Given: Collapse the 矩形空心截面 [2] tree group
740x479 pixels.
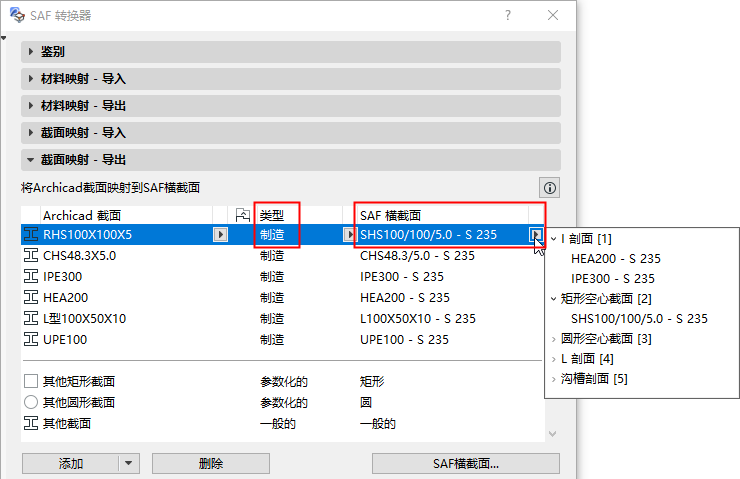Looking at the screenshot, I should click(554, 299).
